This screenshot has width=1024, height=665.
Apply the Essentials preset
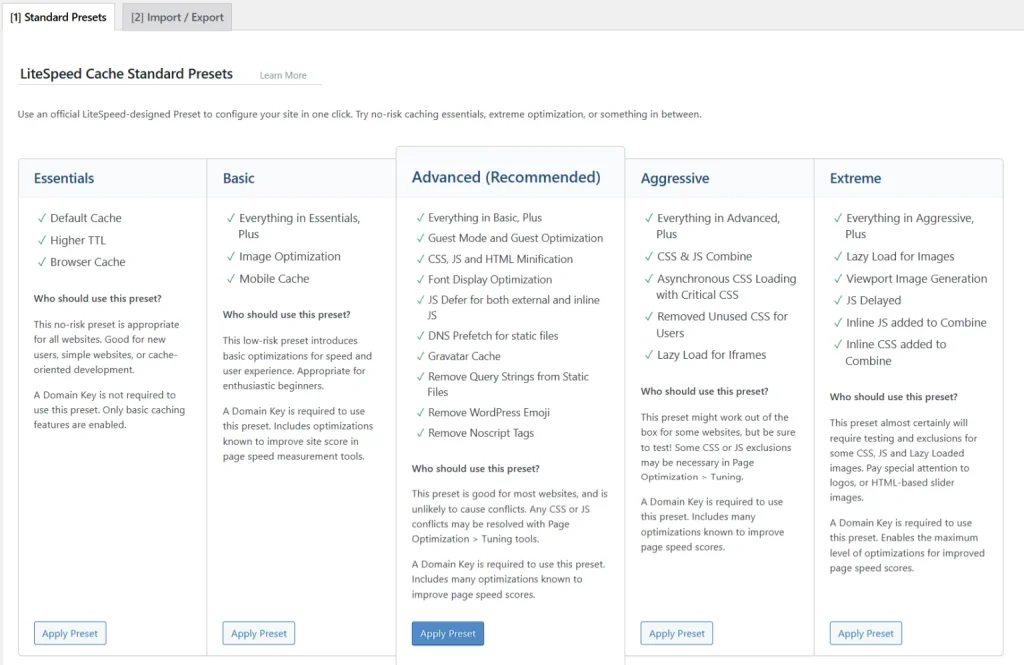tap(70, 633)
